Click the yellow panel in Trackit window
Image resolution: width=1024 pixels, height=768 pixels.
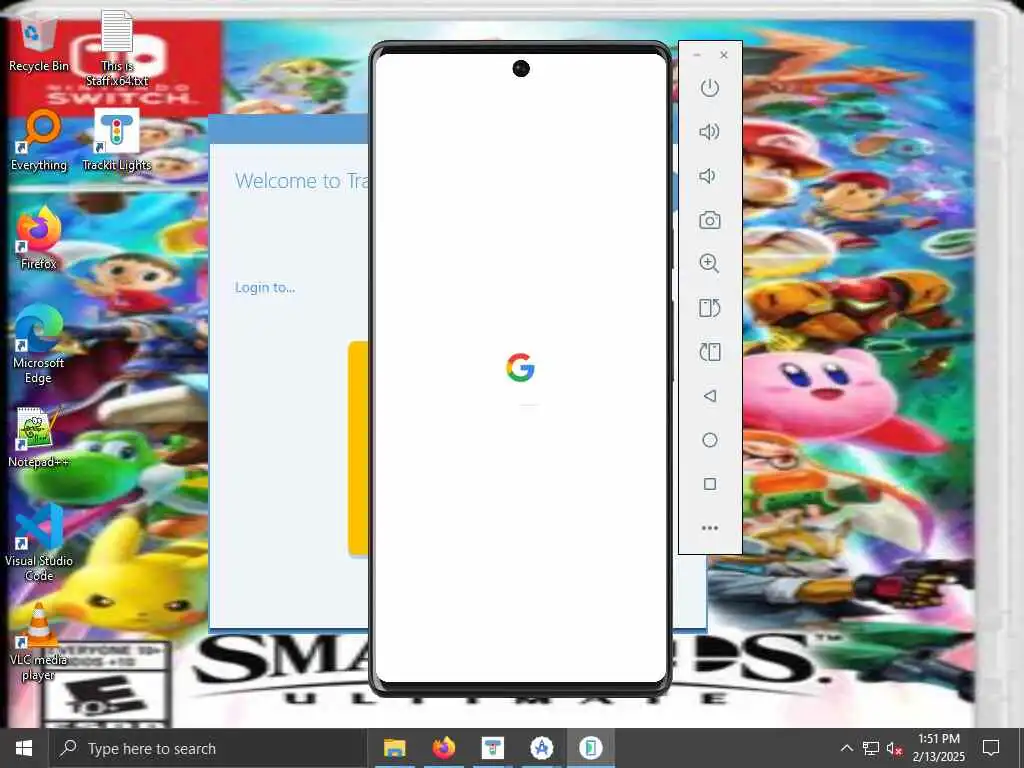(x=359, y=449)
